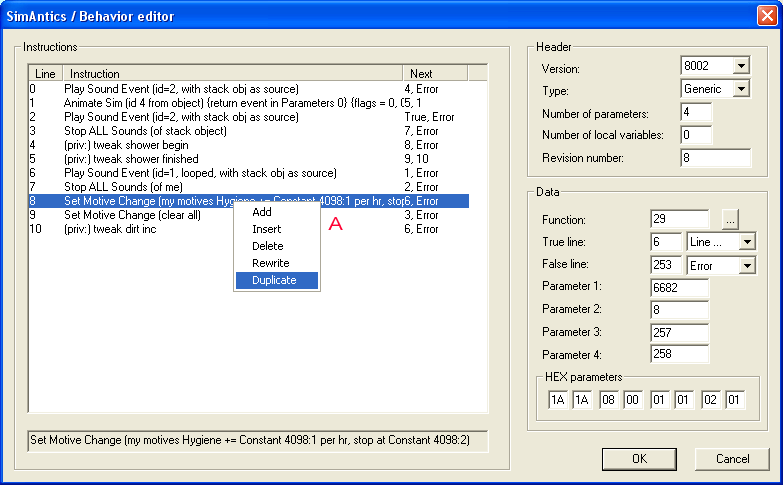
Task: Click the OK button
Action: pos(639,459)
